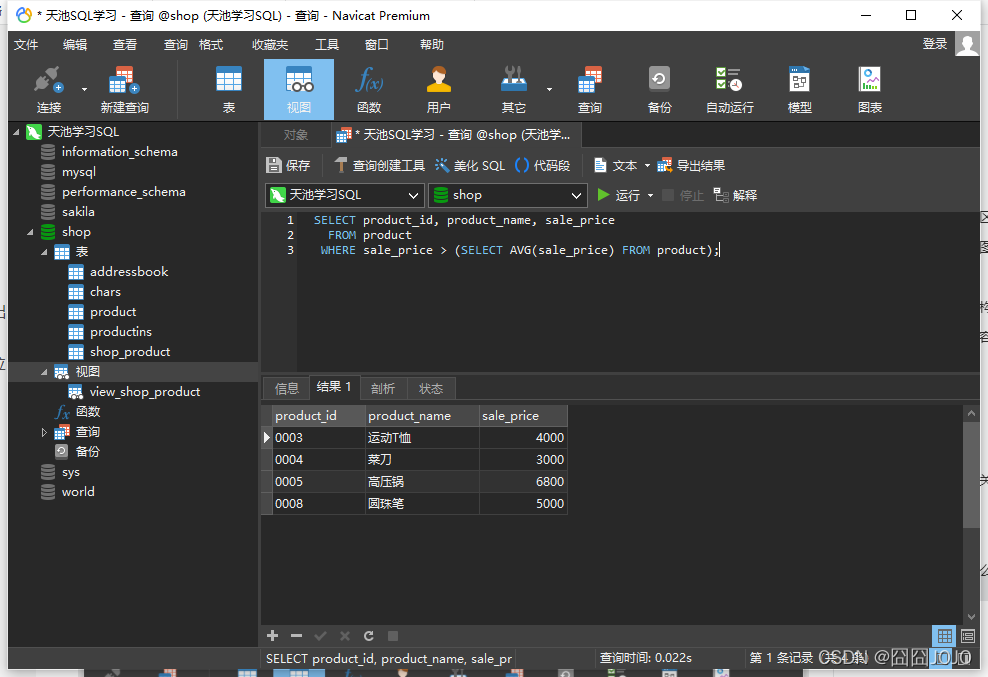Open the 查询创建工具 query builder

coord(379,165)
